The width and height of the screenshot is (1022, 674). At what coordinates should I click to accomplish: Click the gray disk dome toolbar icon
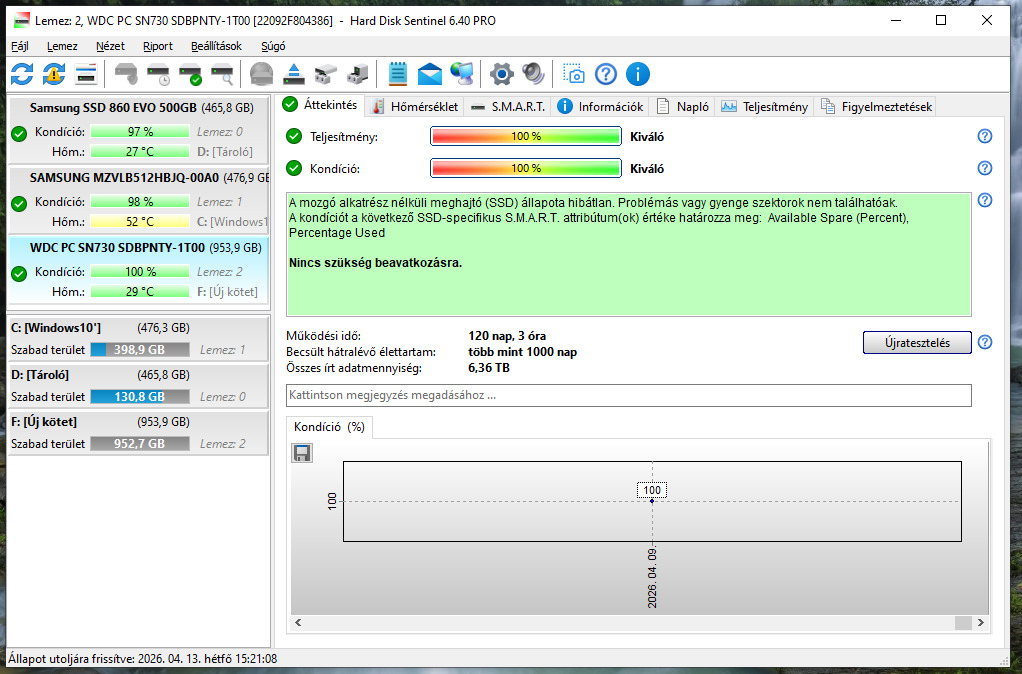click(x=261, y=74)
